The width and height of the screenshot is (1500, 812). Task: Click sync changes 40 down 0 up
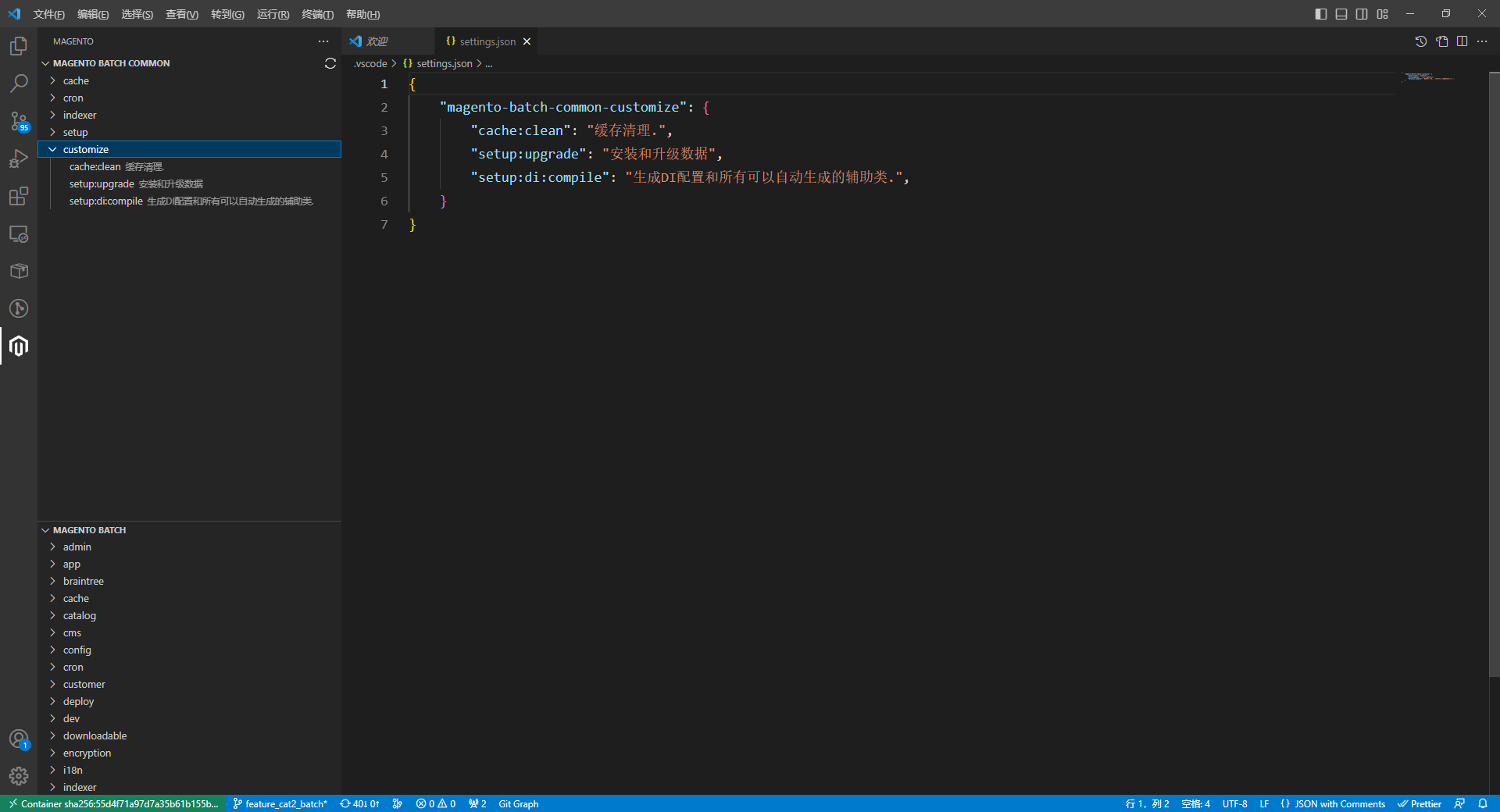pyautogui.click(x=359, y=803)
